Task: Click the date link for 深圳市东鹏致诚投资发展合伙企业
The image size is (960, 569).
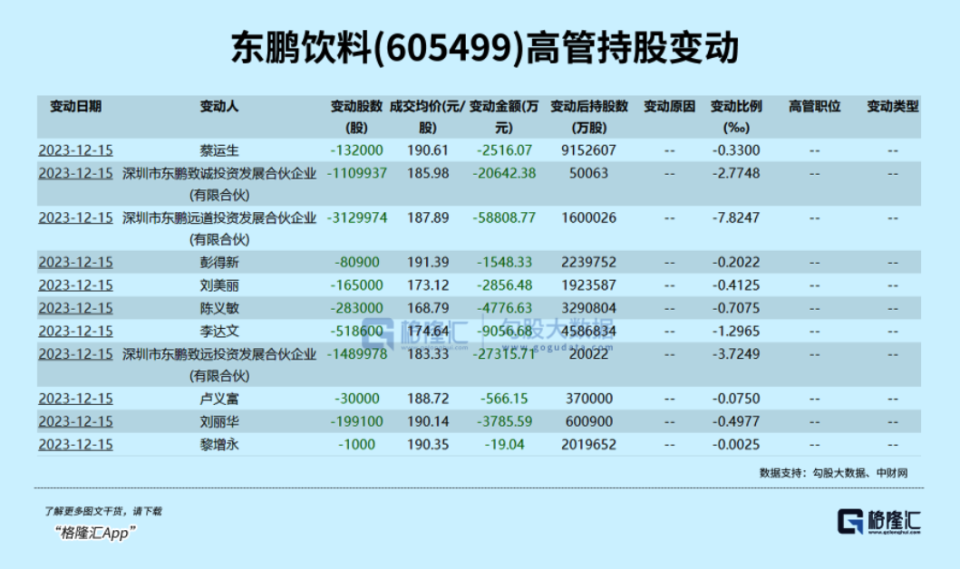Action: tap(75, 174)
